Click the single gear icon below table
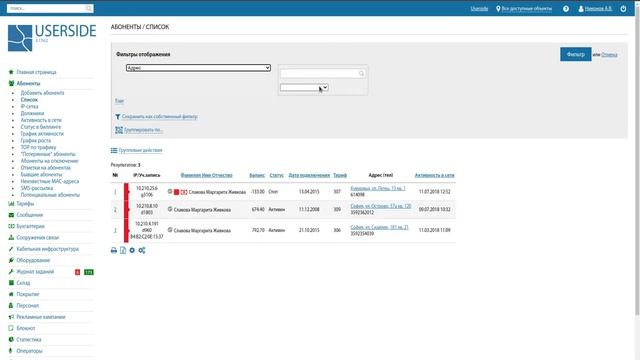The width and height of the screenshot is (640, 360). click(132, 250)
